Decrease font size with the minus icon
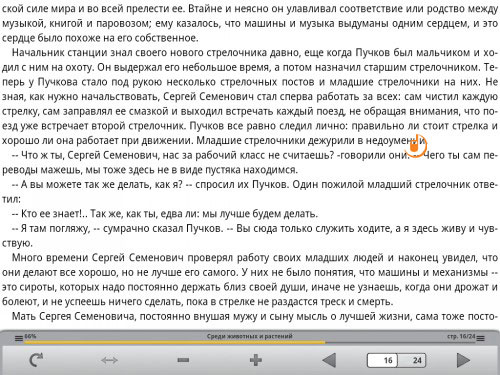500x375 pixels. click(183, 360)
